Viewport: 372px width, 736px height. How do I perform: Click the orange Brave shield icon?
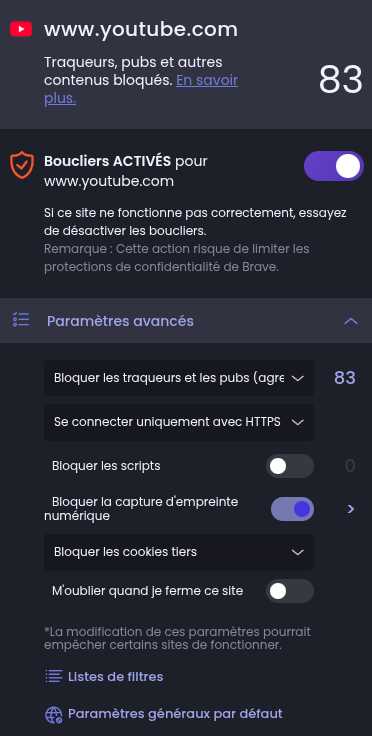[x=22, y=165]
